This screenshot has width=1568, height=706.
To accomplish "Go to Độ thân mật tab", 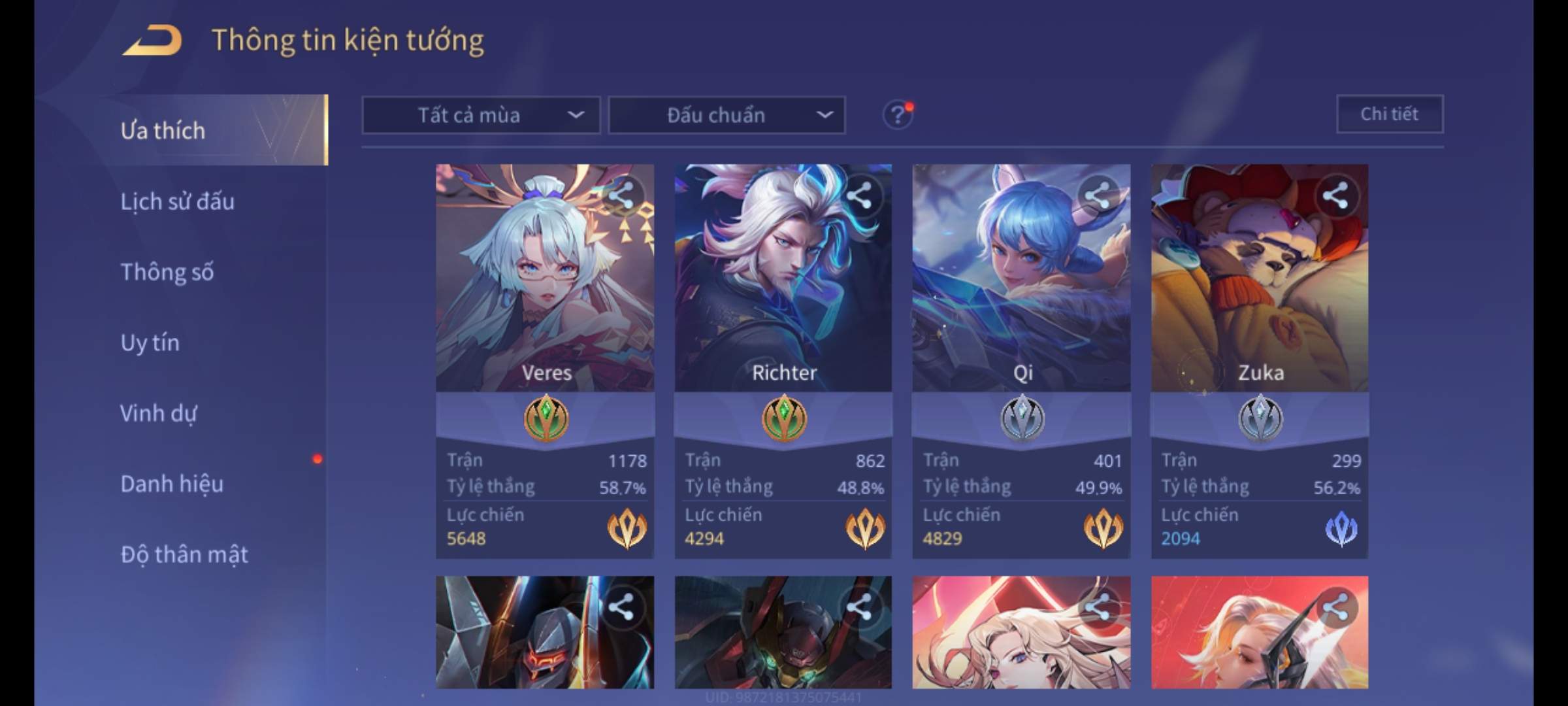I will click(x=184, y=554).
